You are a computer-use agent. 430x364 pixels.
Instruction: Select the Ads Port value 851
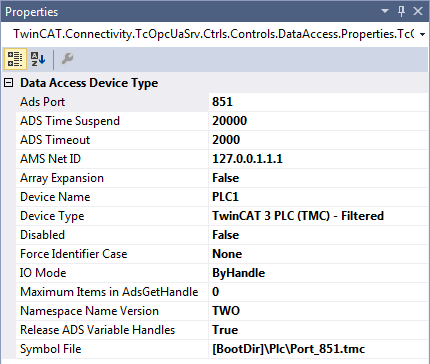click(x=318, y=102)
